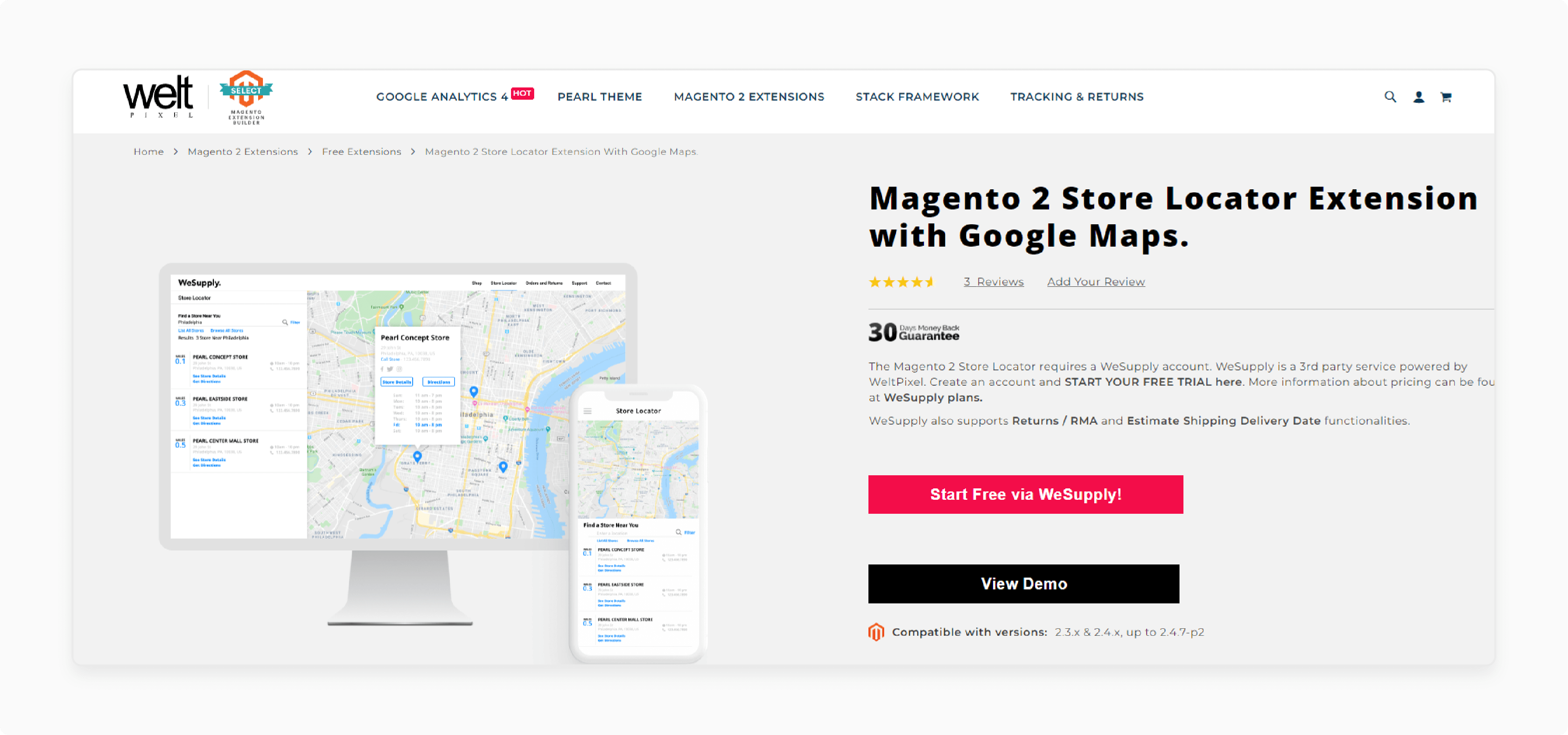Click the 30 Days Money Back Guarantee badge
1568x735 pixels.
pos(913,332)
